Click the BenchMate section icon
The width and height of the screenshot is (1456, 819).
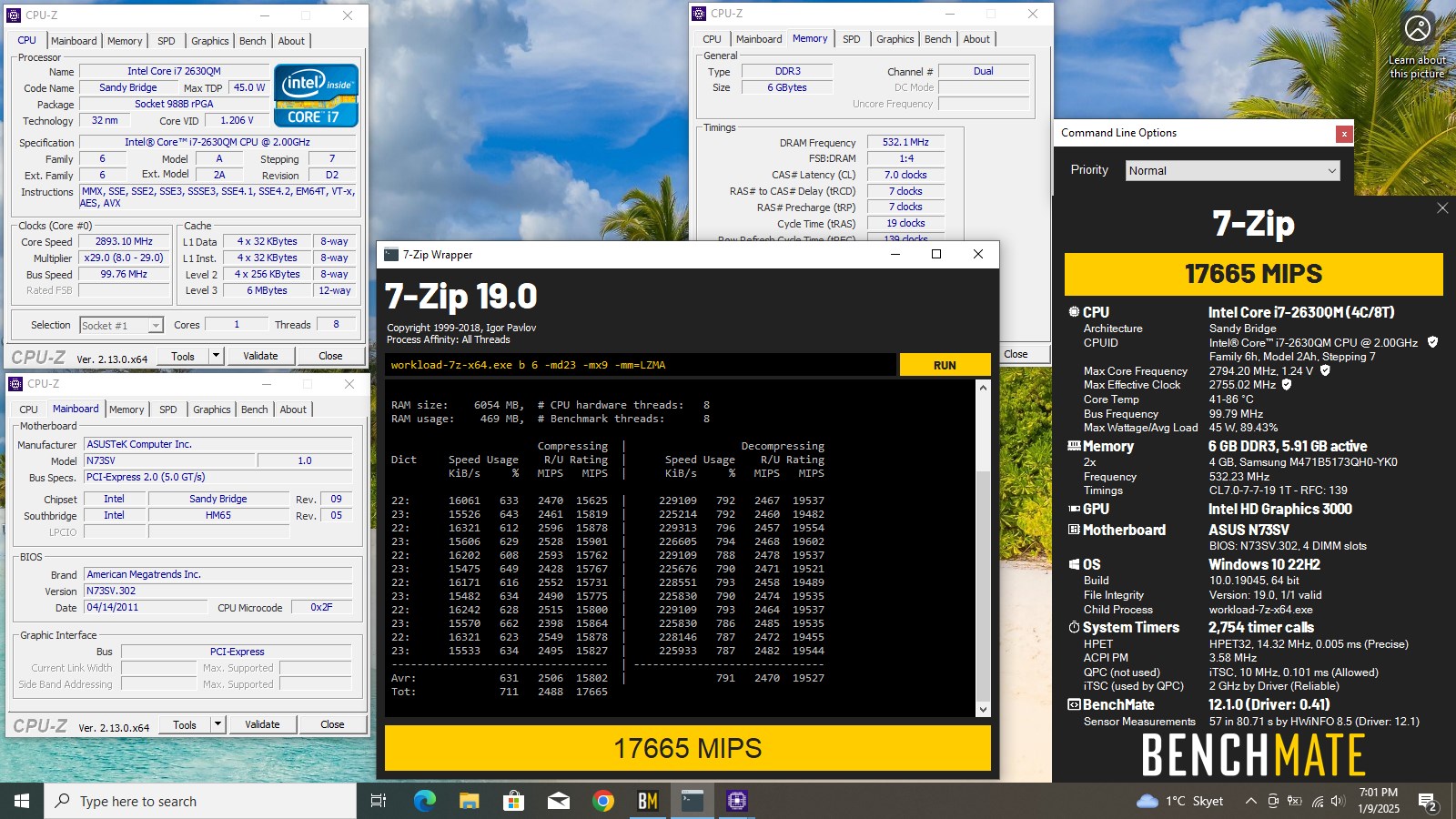click(1074, 704)
